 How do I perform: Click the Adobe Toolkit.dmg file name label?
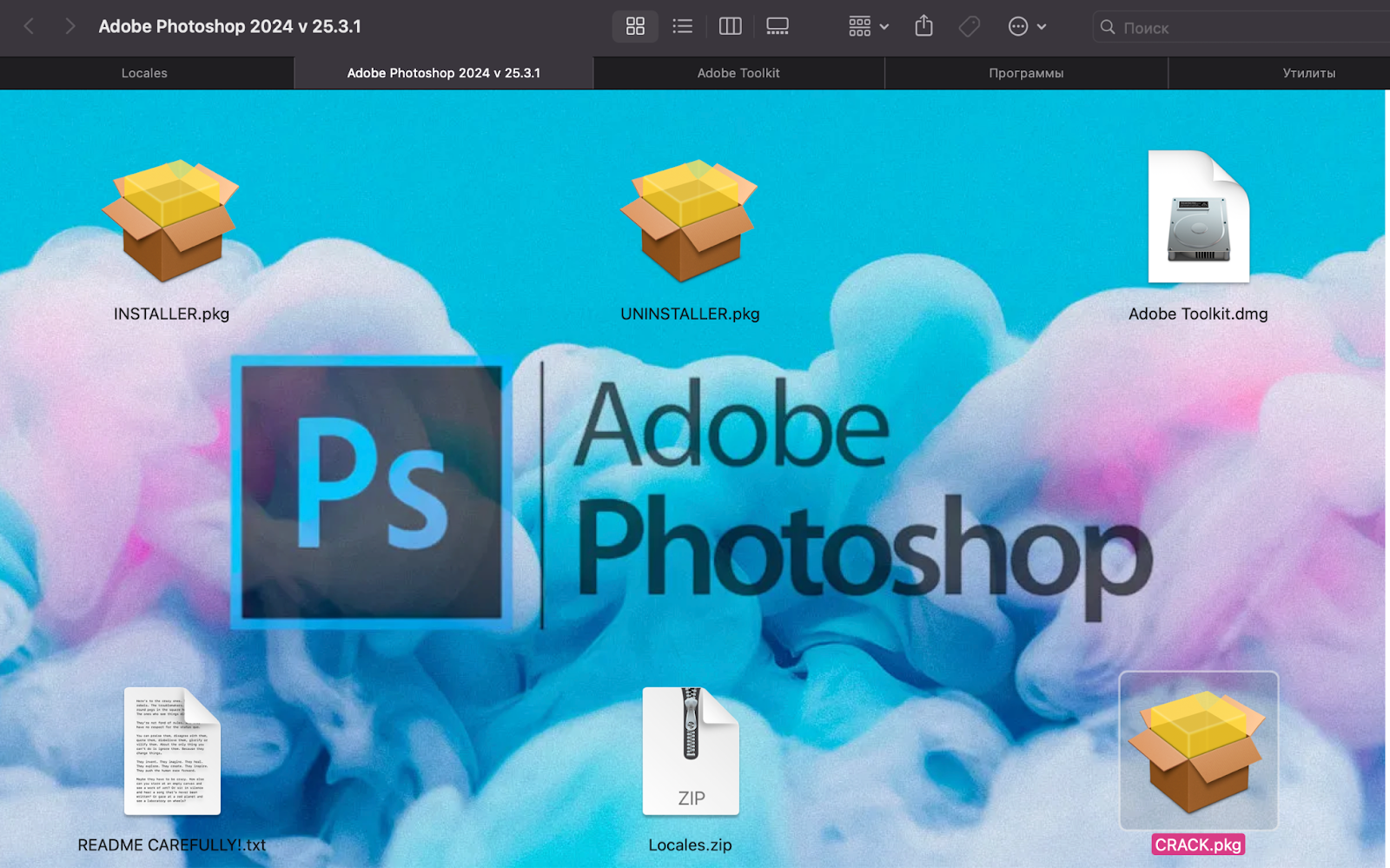pos(1198,314)
